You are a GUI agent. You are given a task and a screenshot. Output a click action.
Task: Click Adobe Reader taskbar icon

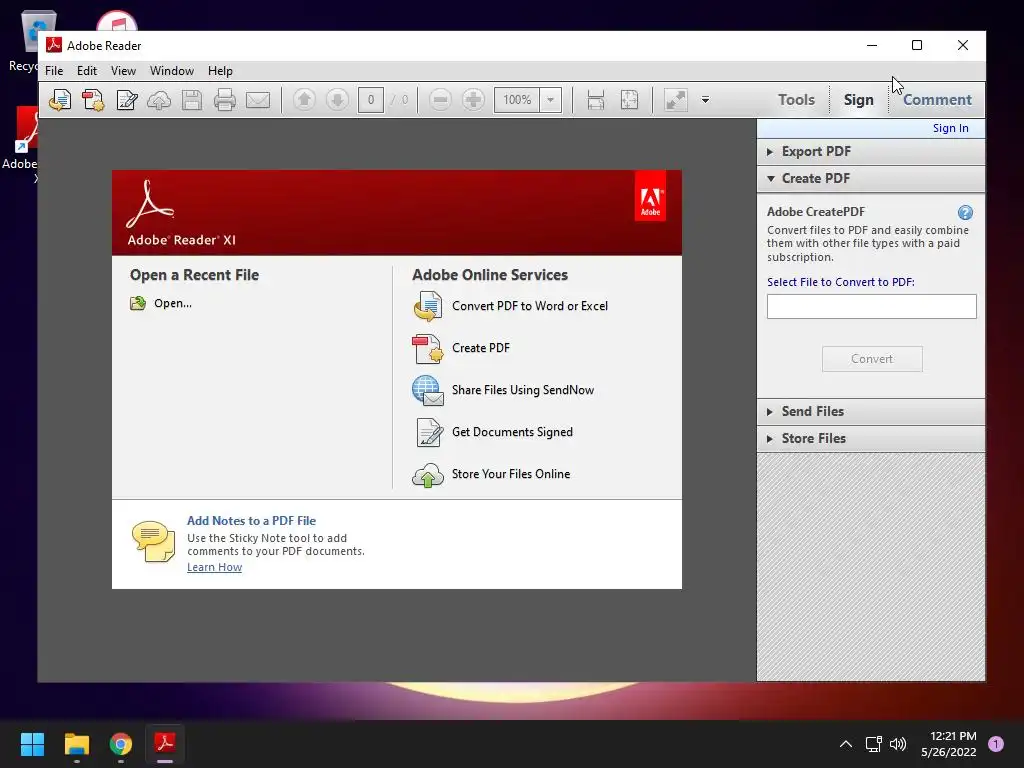165,744
